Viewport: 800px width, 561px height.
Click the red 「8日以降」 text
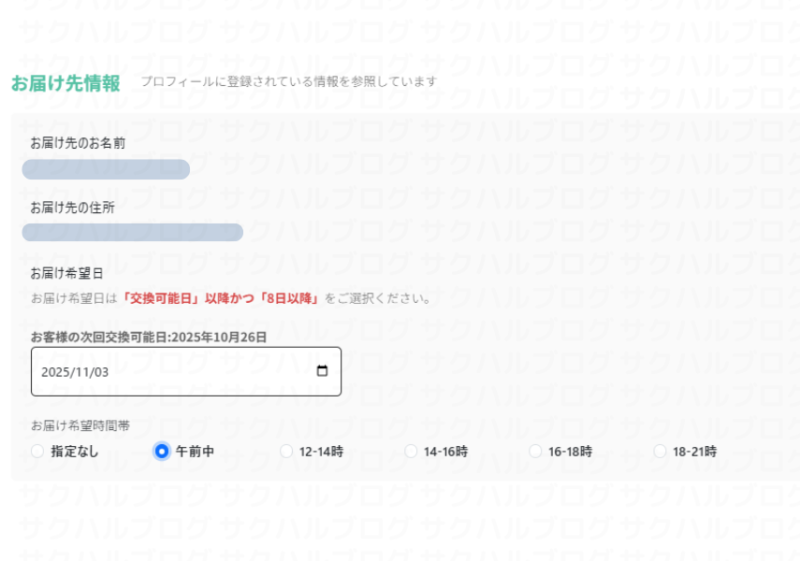(289, 298)
